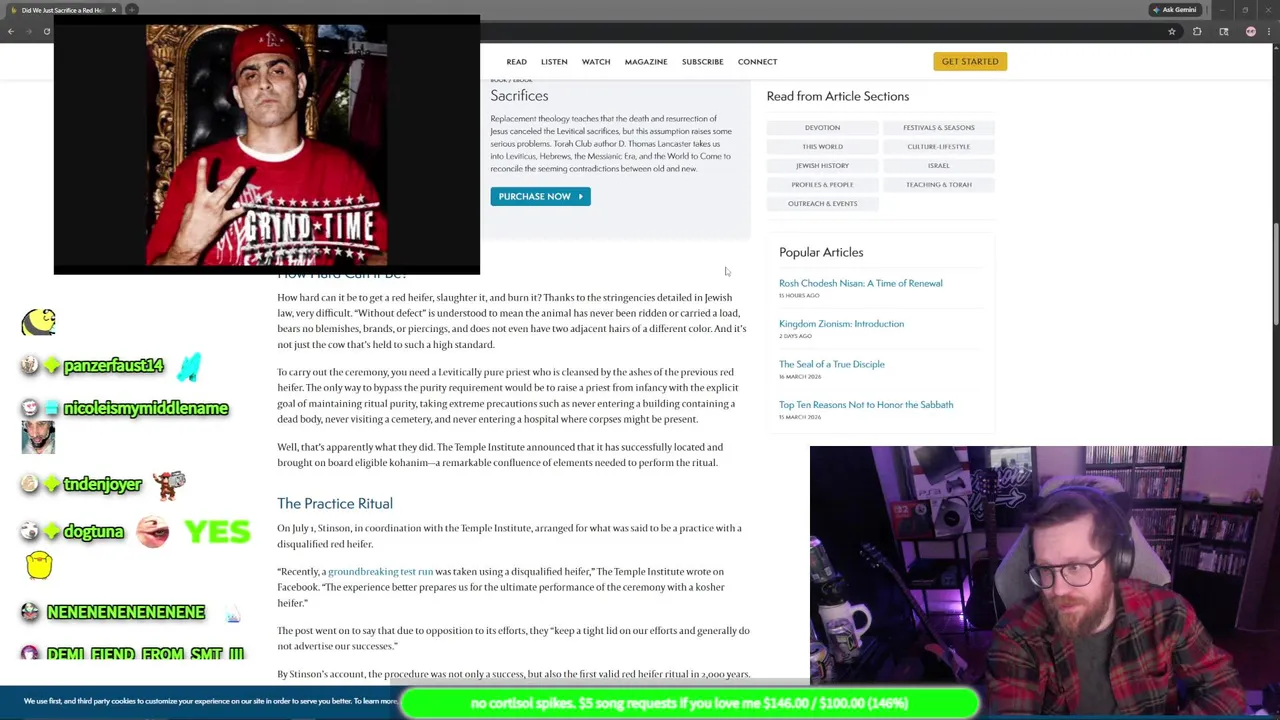
Task: Click the green song request goal bar
Action: [689, 703]
